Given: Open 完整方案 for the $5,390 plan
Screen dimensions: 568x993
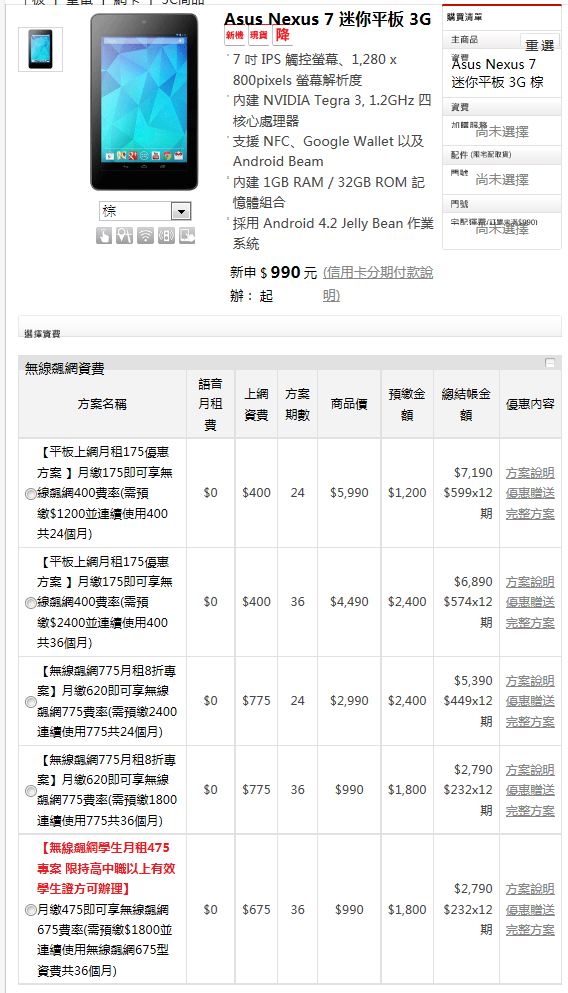Looking at the screenshot, I should (530, 721).
